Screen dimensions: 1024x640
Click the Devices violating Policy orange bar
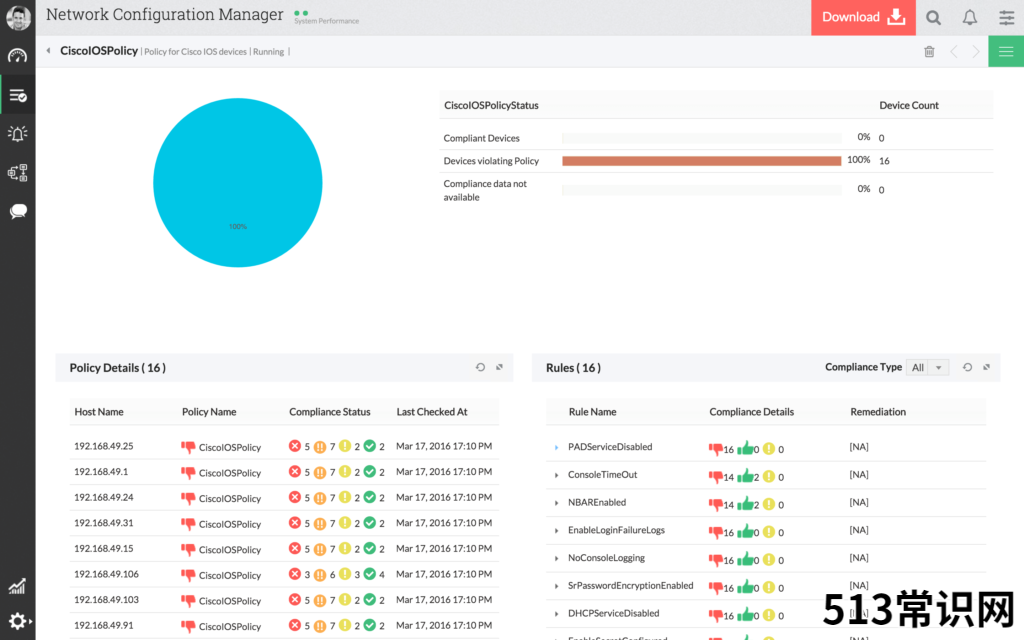click(701, 161)
